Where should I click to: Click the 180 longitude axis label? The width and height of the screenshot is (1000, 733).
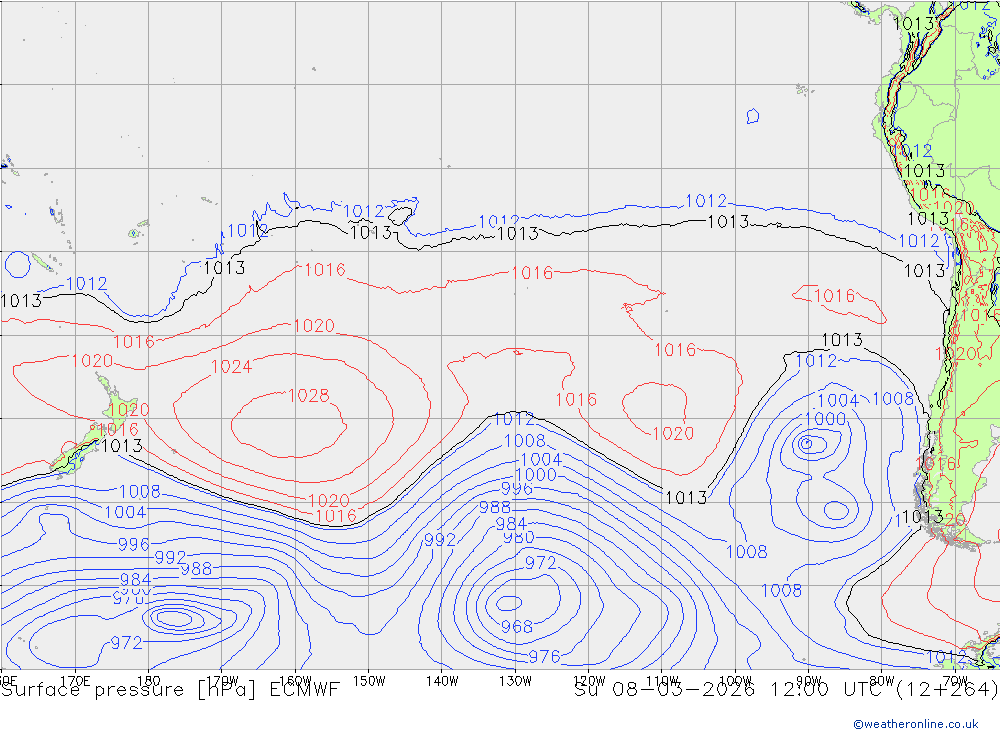(x=149, y=681)
